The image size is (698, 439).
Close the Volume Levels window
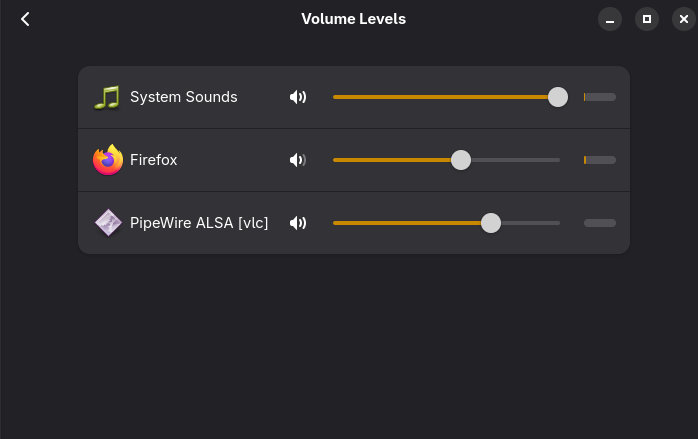tap(683, 19)
